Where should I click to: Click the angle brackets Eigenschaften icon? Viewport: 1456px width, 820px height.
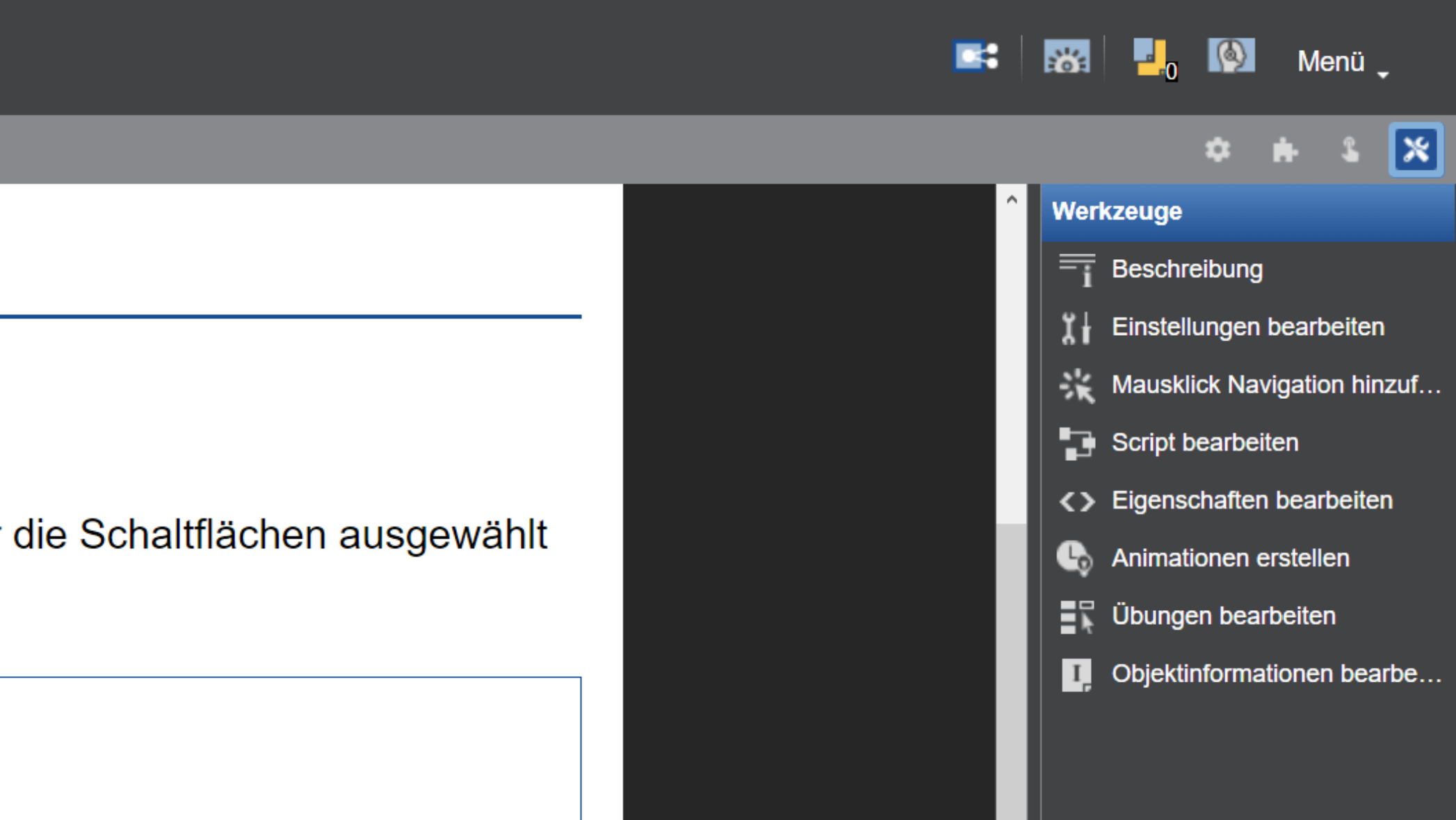coord(1076,501)
